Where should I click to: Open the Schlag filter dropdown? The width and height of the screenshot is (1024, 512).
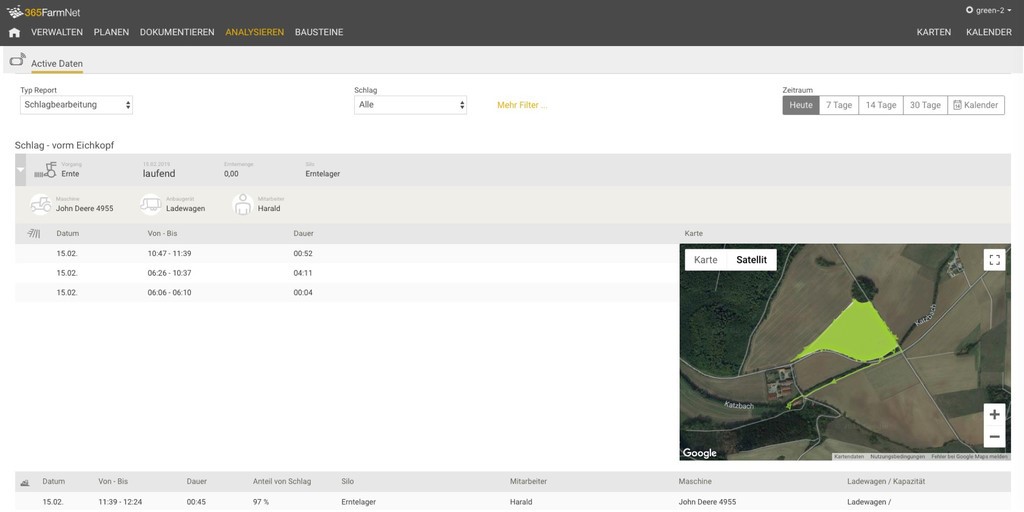click(410, 105)
